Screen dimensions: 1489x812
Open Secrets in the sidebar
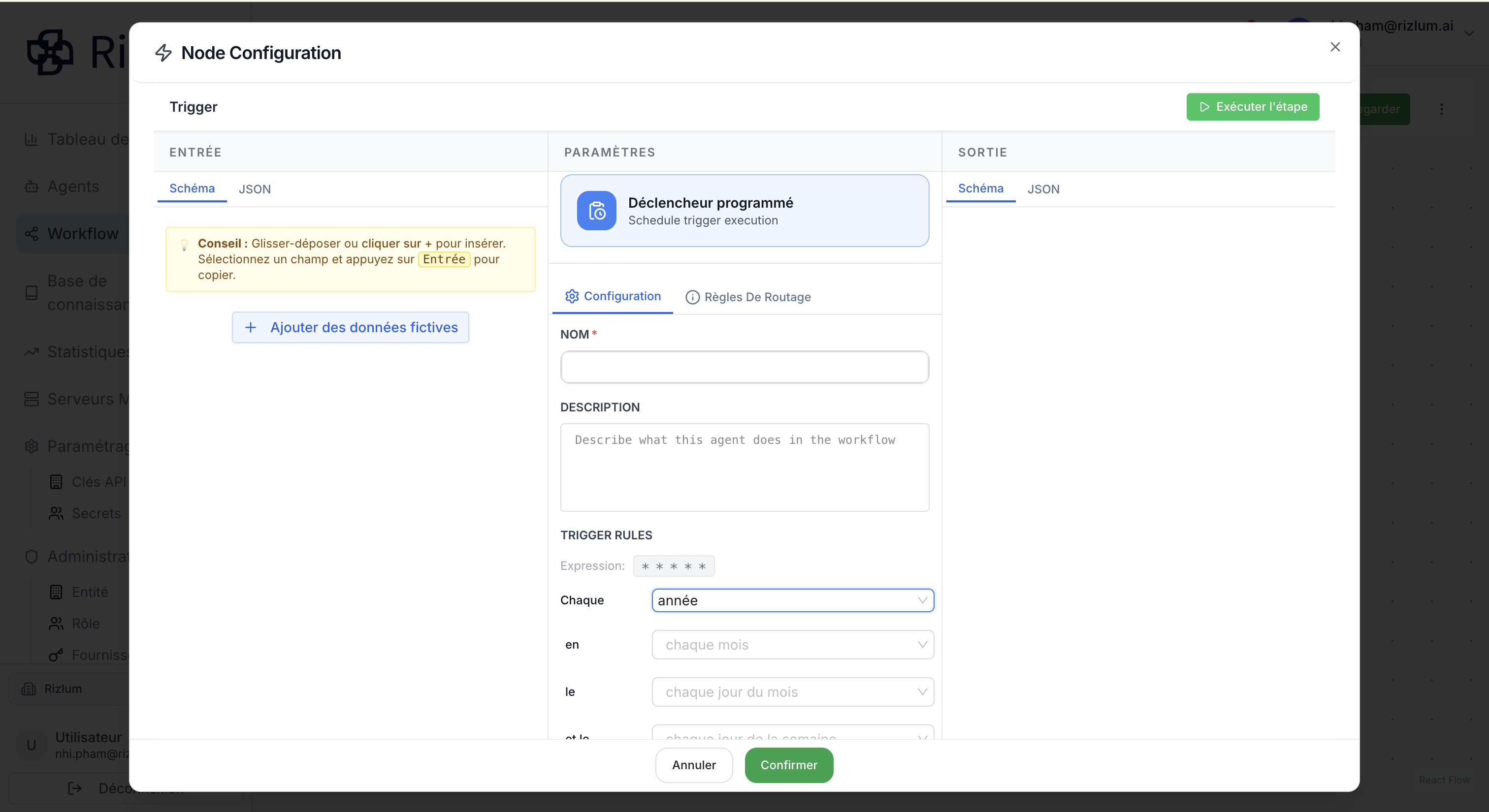86,513
